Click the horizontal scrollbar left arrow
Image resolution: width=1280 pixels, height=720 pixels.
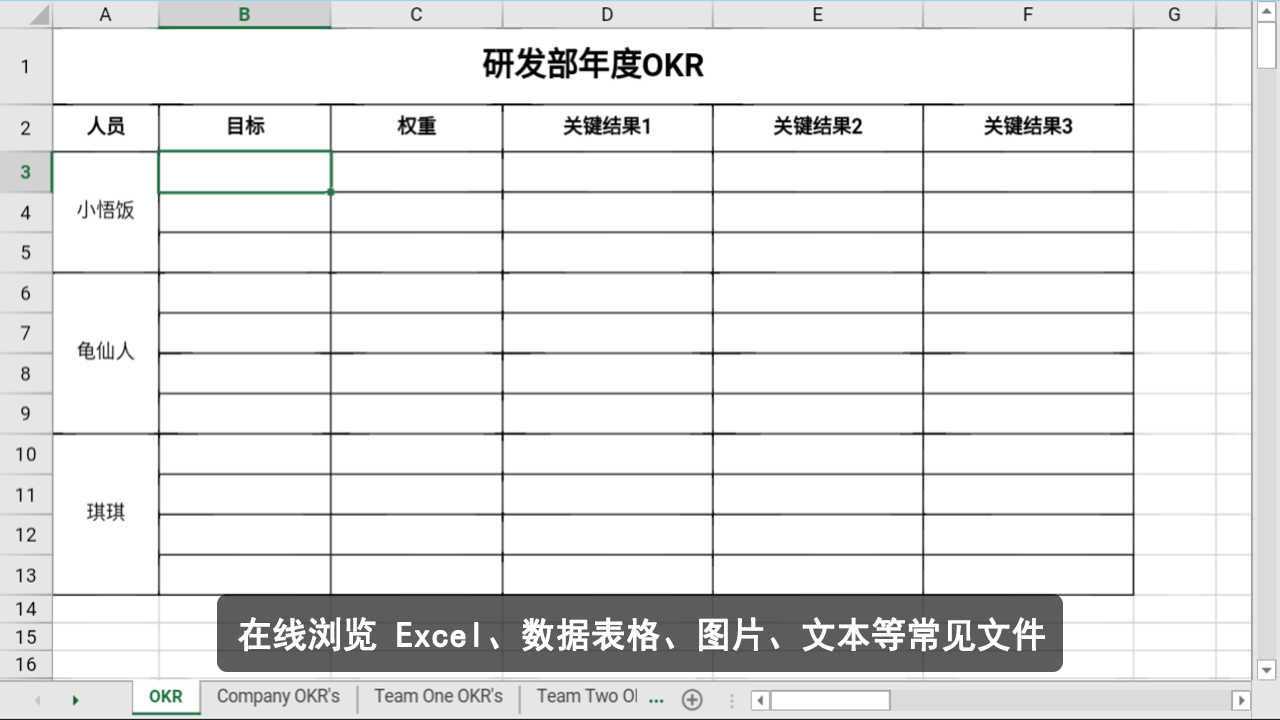pyautogui.click(x=761, y=700)
